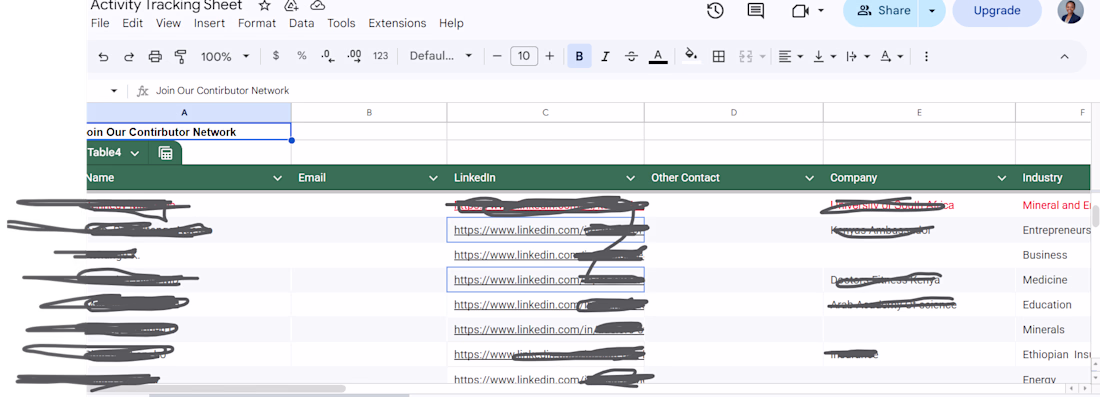Click the Share button
The height and width of the screenshot is (397, 1100).
[885, 11]
